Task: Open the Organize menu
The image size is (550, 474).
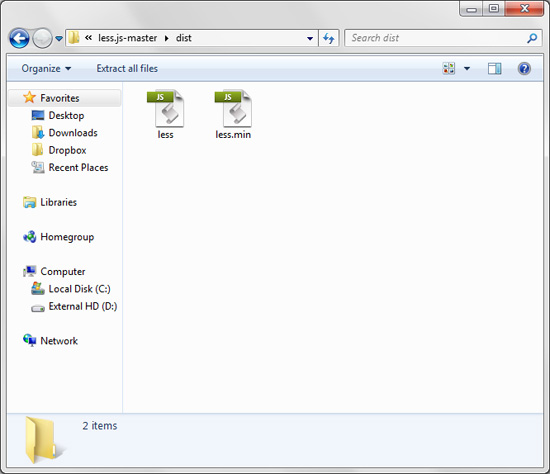Action: tap(46, 69)
